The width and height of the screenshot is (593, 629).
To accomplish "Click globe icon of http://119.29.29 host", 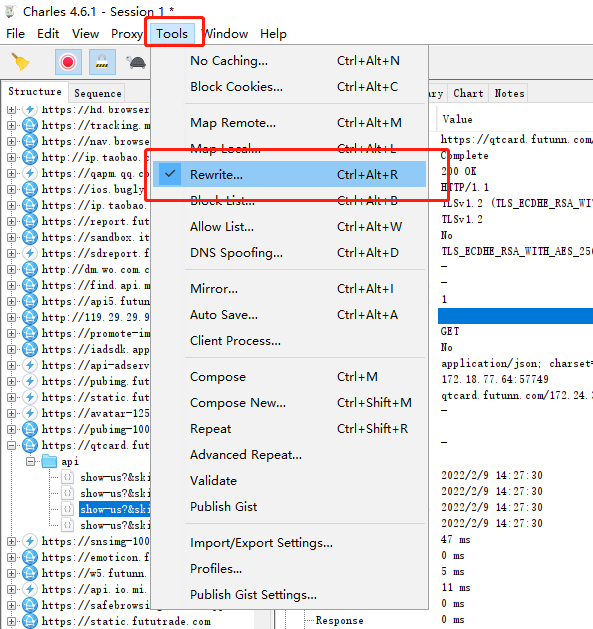I will pos(30,317).
